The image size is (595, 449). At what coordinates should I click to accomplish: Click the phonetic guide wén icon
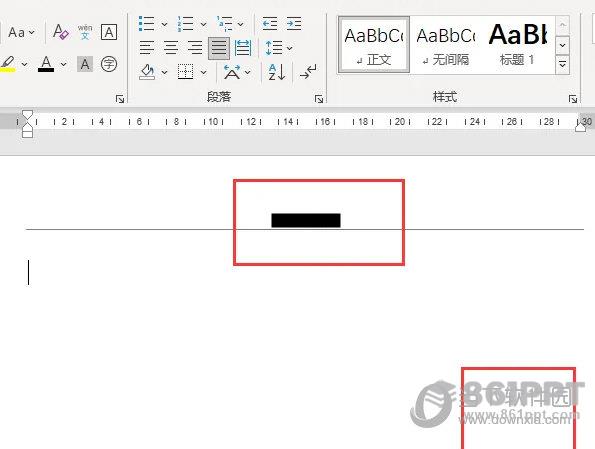[x=85, y=32]
